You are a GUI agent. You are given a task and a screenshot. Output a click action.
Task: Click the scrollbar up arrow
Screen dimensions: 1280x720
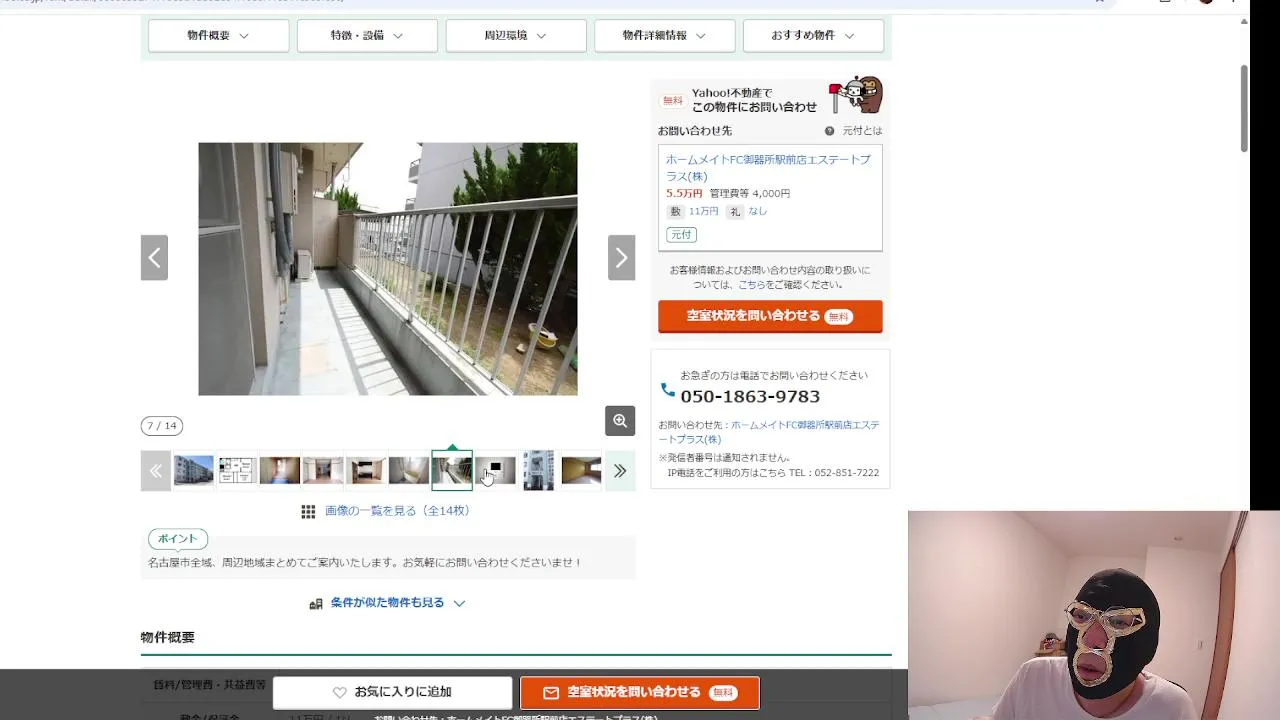pyautogui.click(x=1244, y=22)
